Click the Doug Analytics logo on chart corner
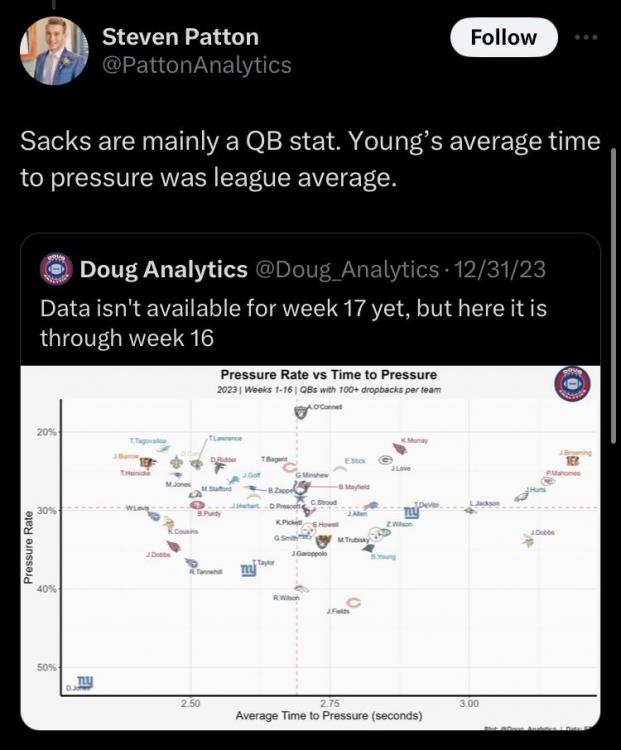The width and height of the screenshot is (621, 750). coord(572,385)
